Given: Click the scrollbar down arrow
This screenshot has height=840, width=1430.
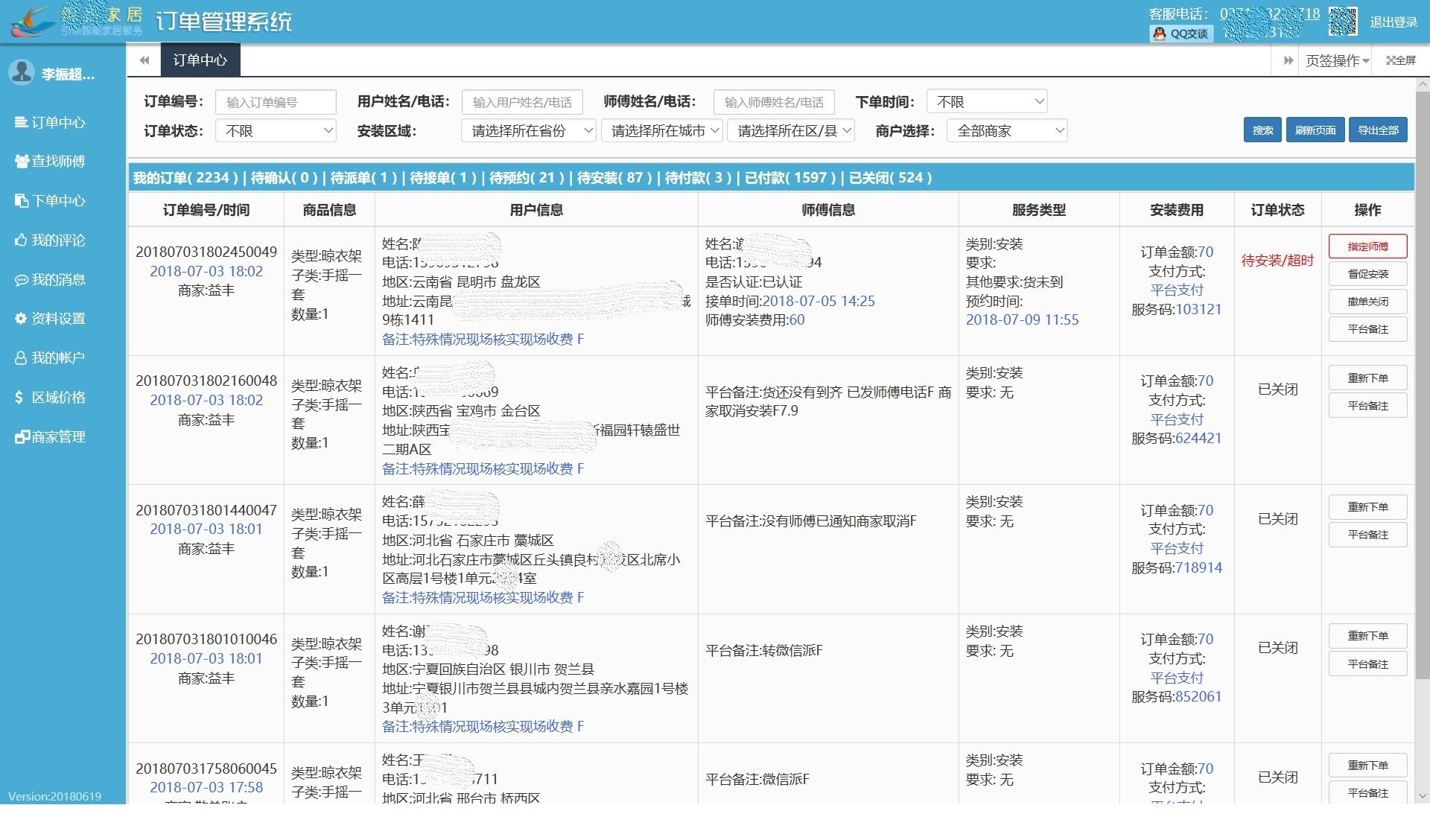Looking at the screenshot, I should (x=1423, y=795).
